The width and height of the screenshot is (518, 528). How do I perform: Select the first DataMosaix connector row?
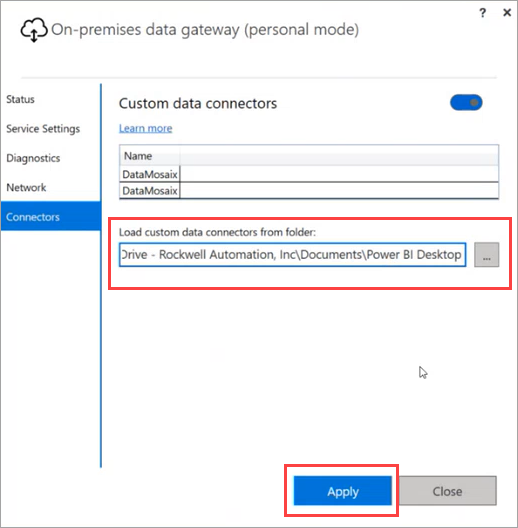tap(309, 174)
